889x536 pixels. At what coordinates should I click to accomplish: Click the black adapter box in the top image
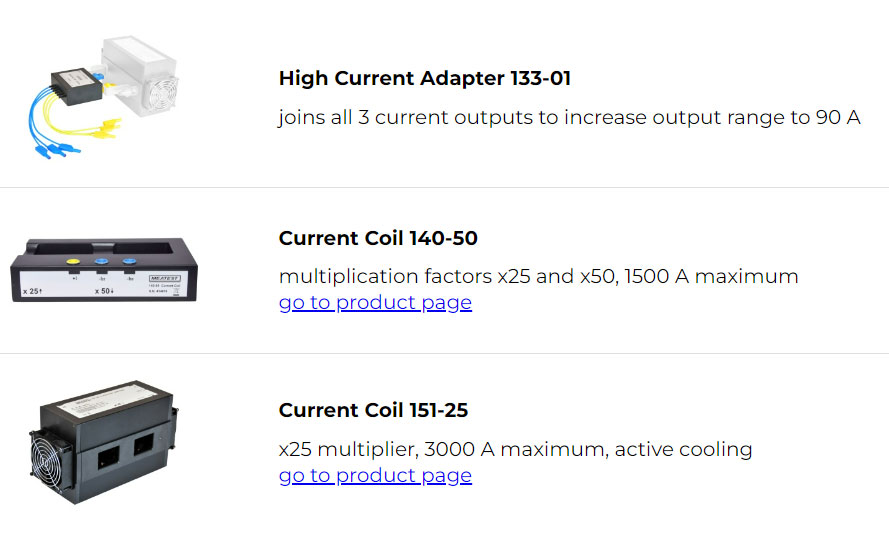click(77, 87)
